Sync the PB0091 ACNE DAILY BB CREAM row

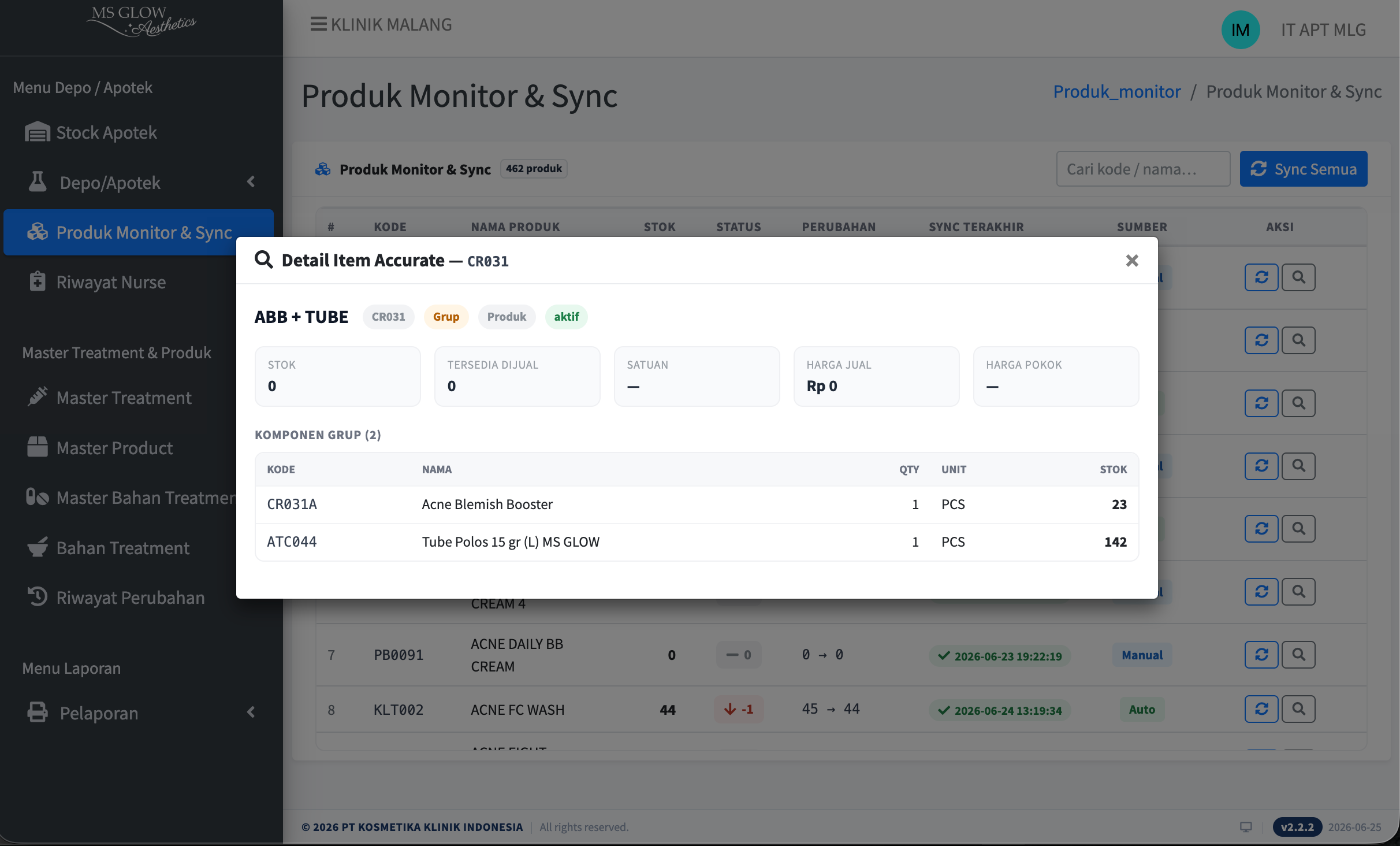[1261, 655]
